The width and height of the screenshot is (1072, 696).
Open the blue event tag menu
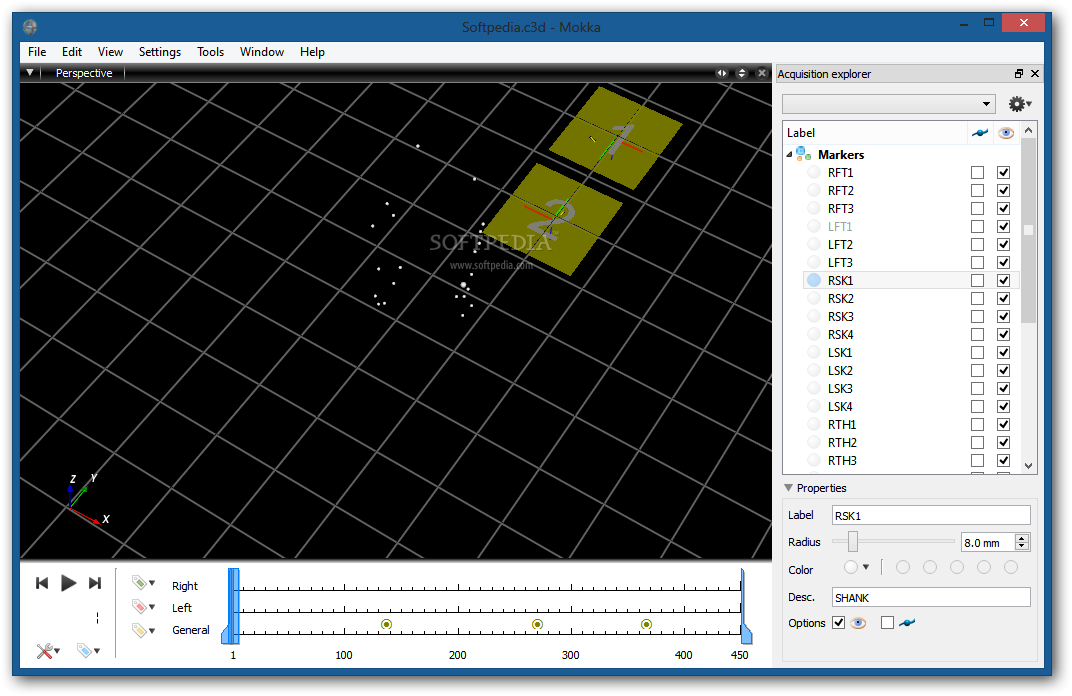(x=88, y=651)
